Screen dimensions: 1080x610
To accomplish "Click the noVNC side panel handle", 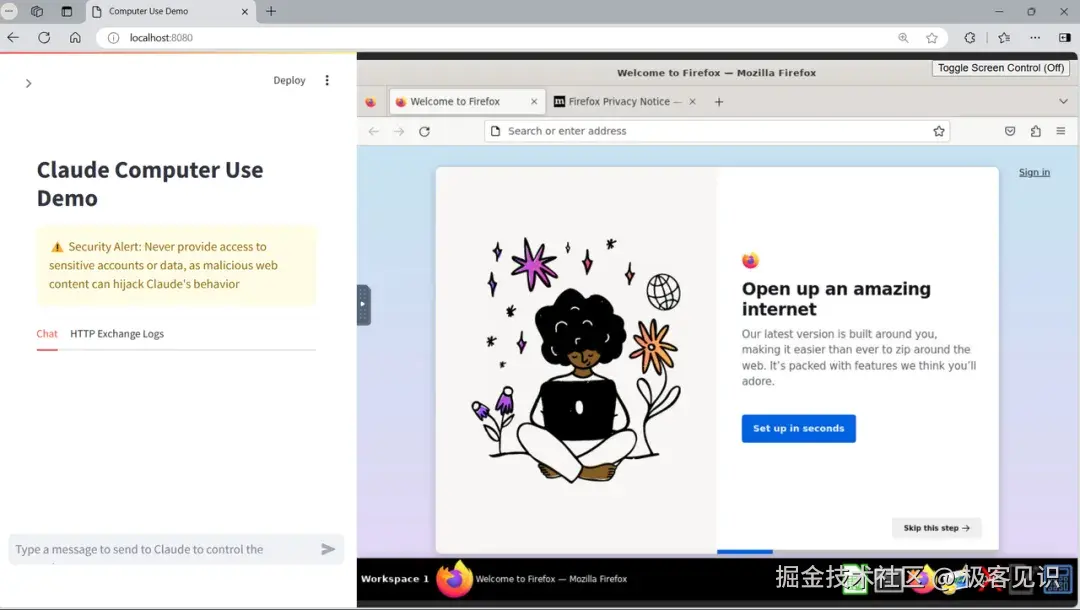I will 364,304.
